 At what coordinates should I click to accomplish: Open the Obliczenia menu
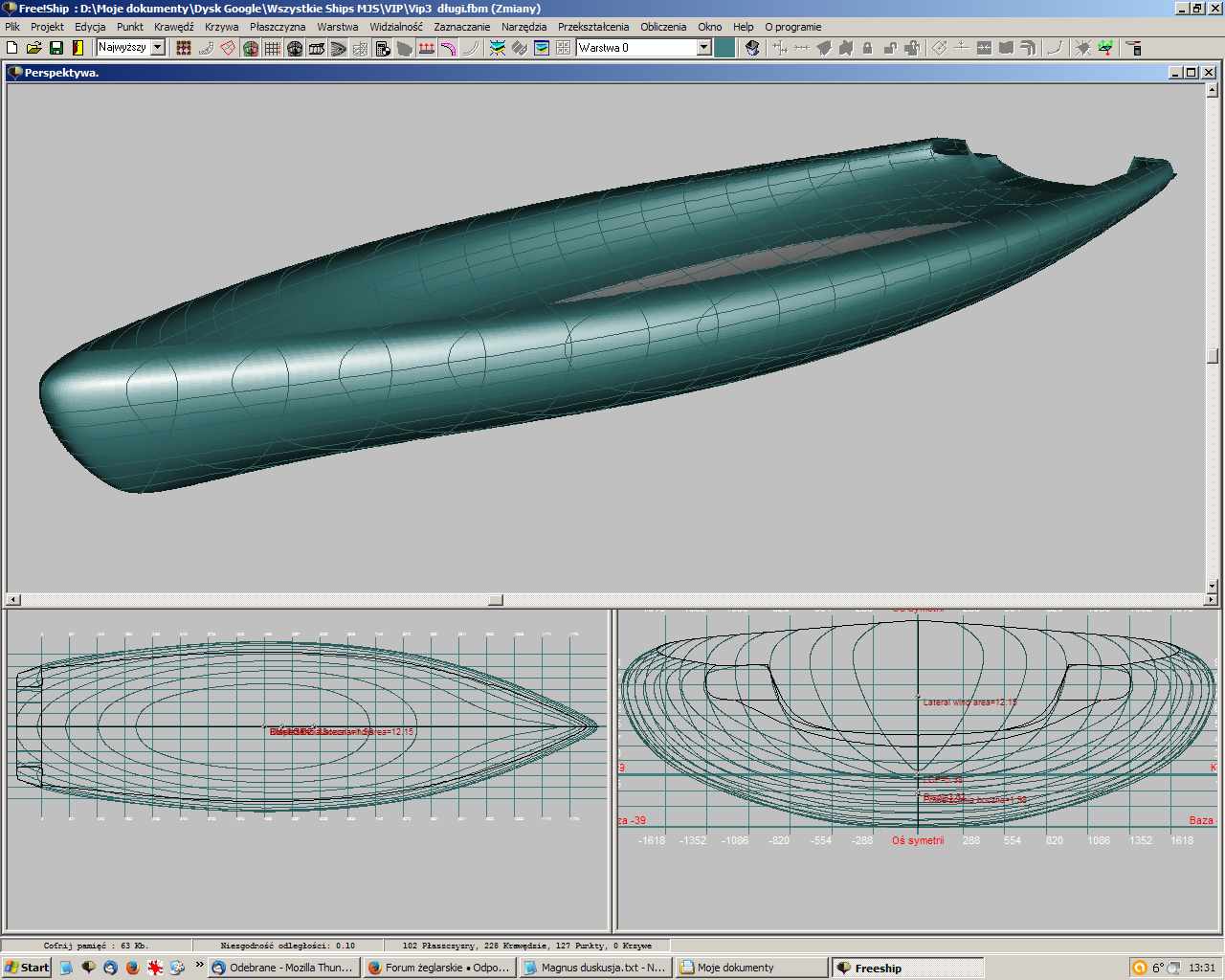pyautogui.click(x=663, y=27)
